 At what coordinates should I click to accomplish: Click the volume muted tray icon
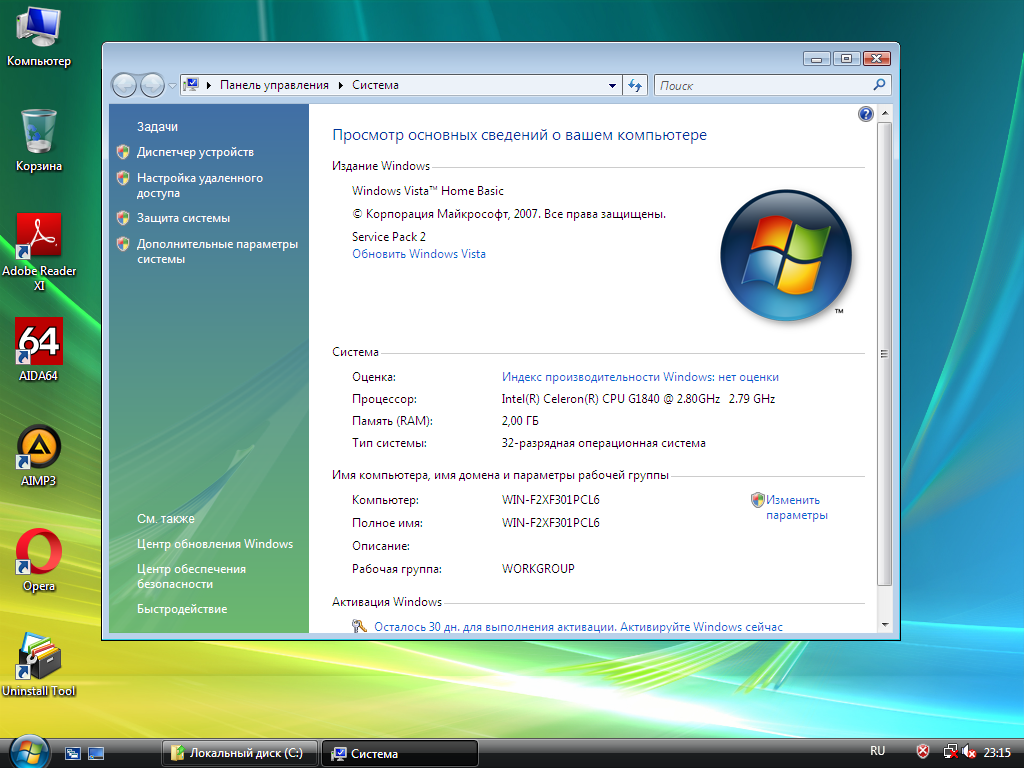969,752
